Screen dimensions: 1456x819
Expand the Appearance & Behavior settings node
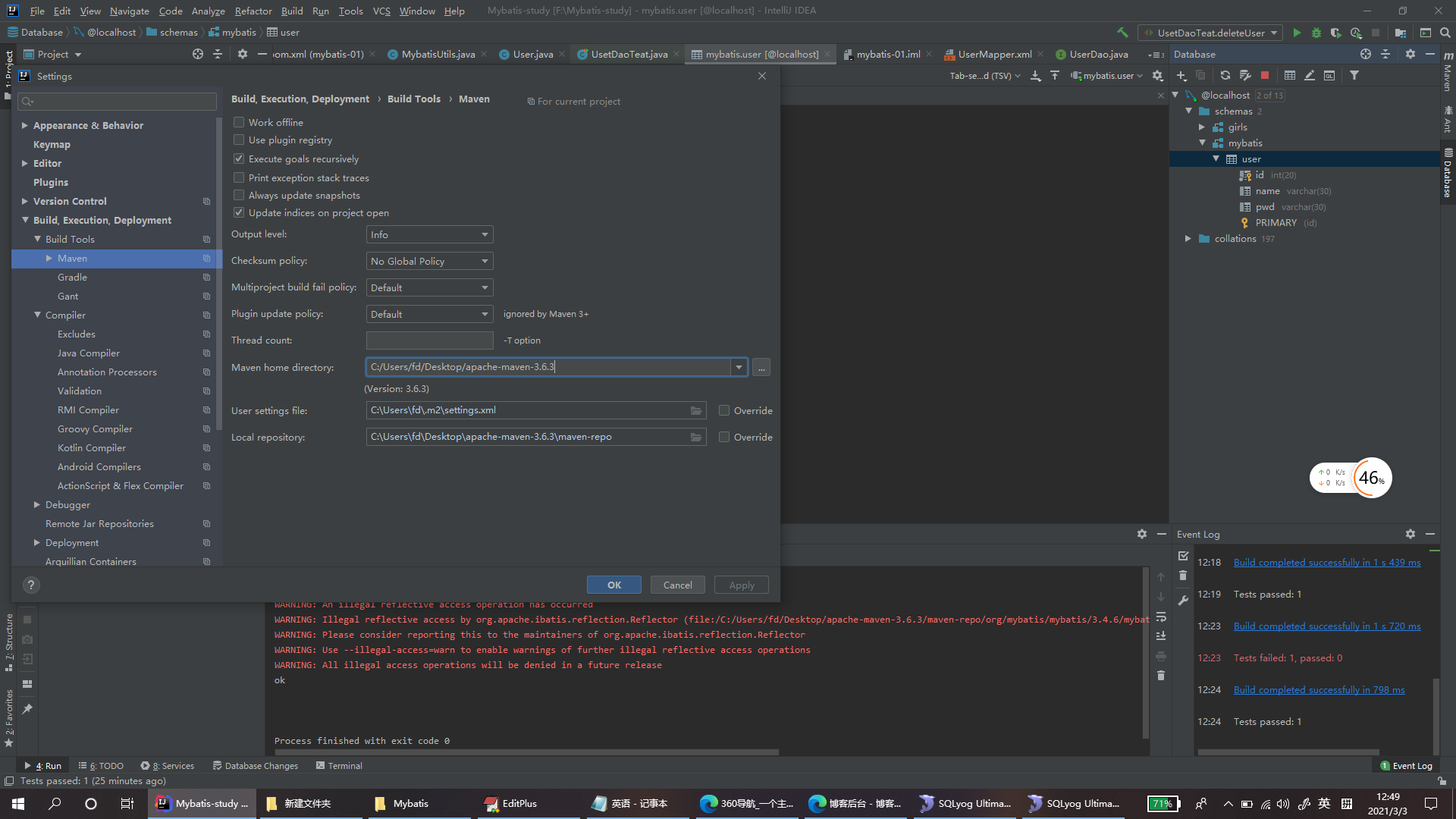click(x=25, y=125)
